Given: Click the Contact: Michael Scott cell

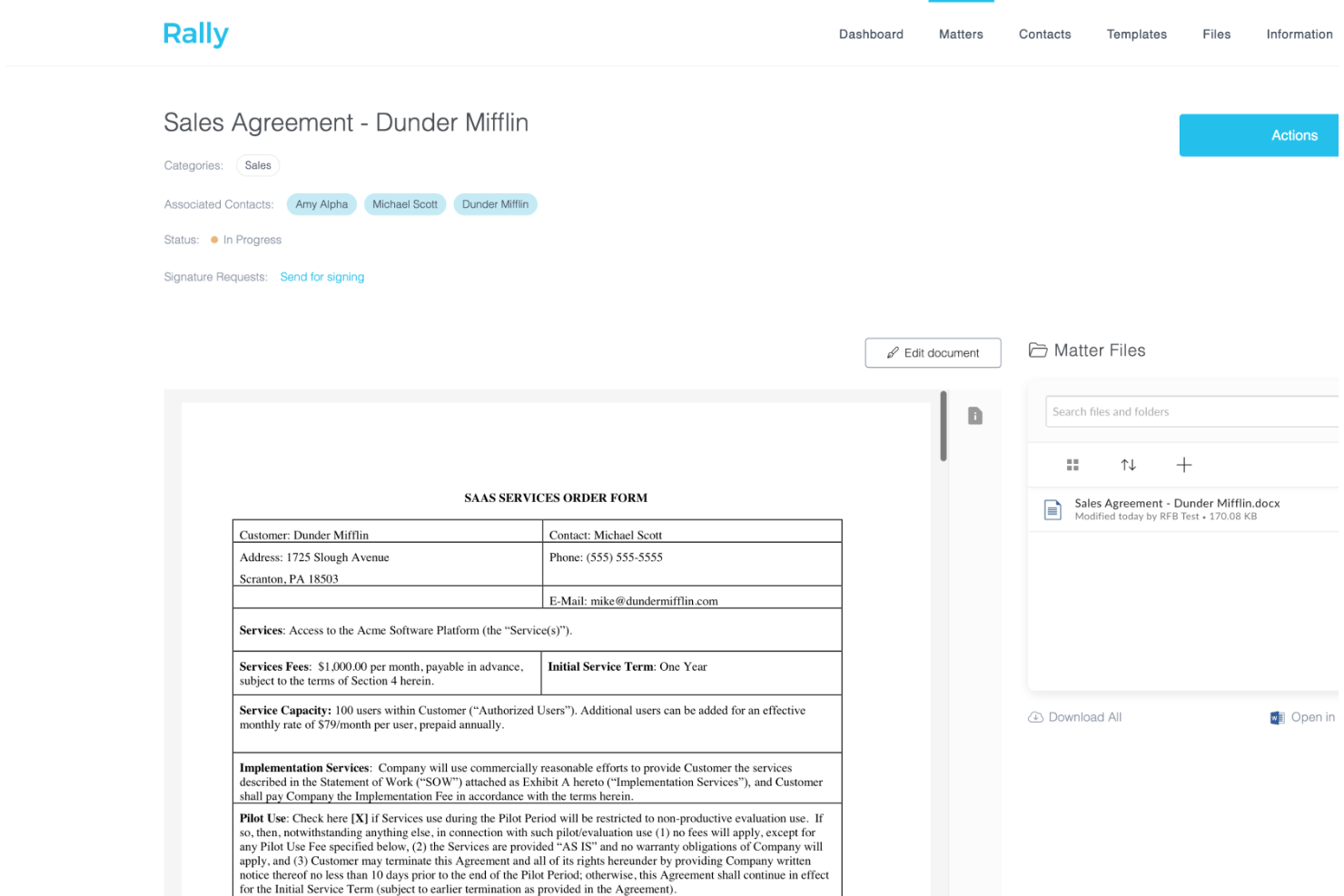Looking at the screenshot, I should (x=692, y=531).
